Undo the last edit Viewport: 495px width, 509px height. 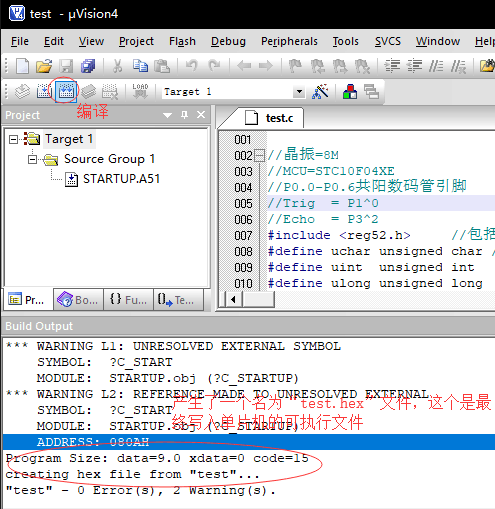click(191, 66)
